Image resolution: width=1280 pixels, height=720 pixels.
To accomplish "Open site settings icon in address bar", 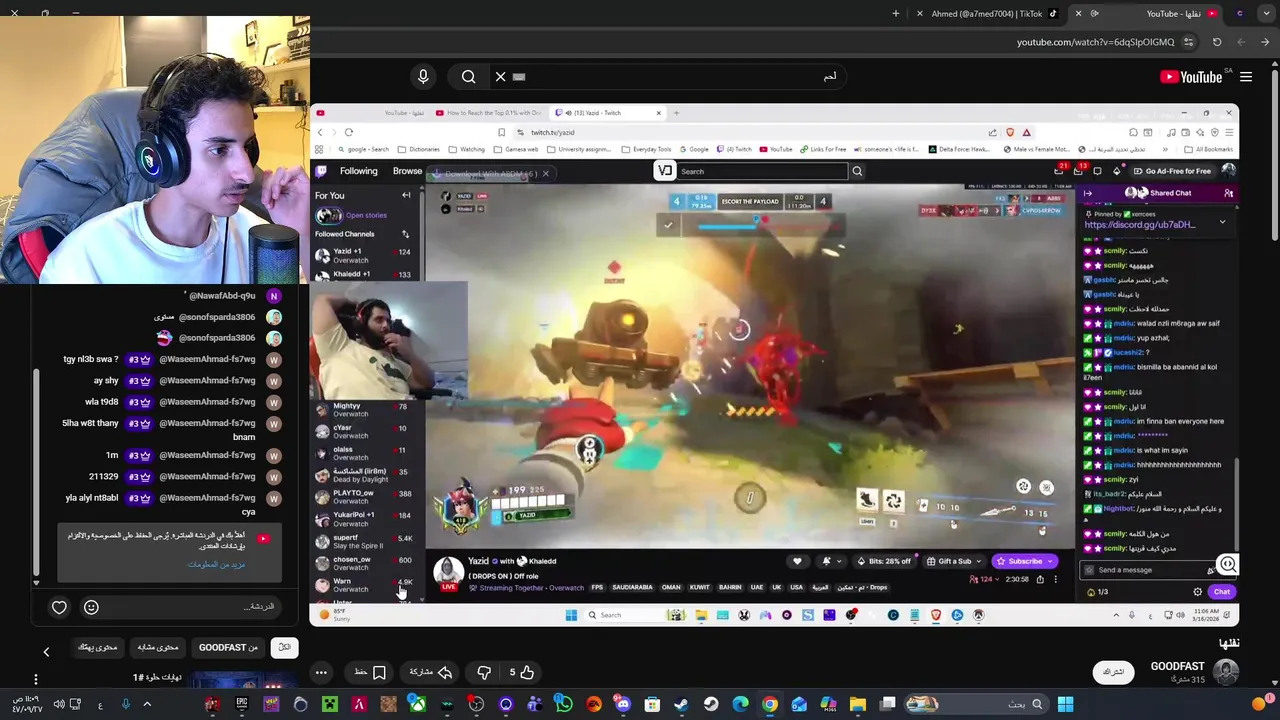I will click(1188, 42).
